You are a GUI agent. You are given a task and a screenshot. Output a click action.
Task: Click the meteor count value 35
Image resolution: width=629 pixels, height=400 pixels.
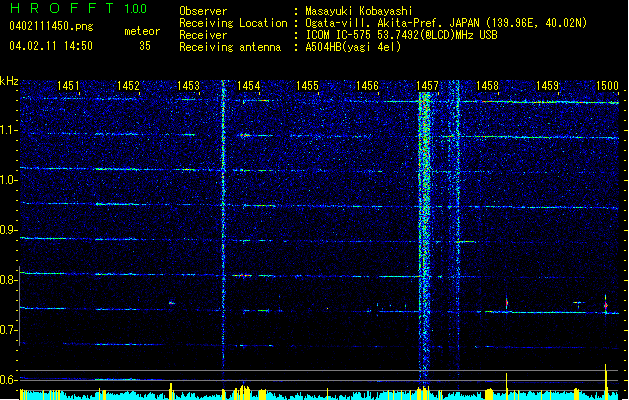pyautogui.click(x=145, y=46)
